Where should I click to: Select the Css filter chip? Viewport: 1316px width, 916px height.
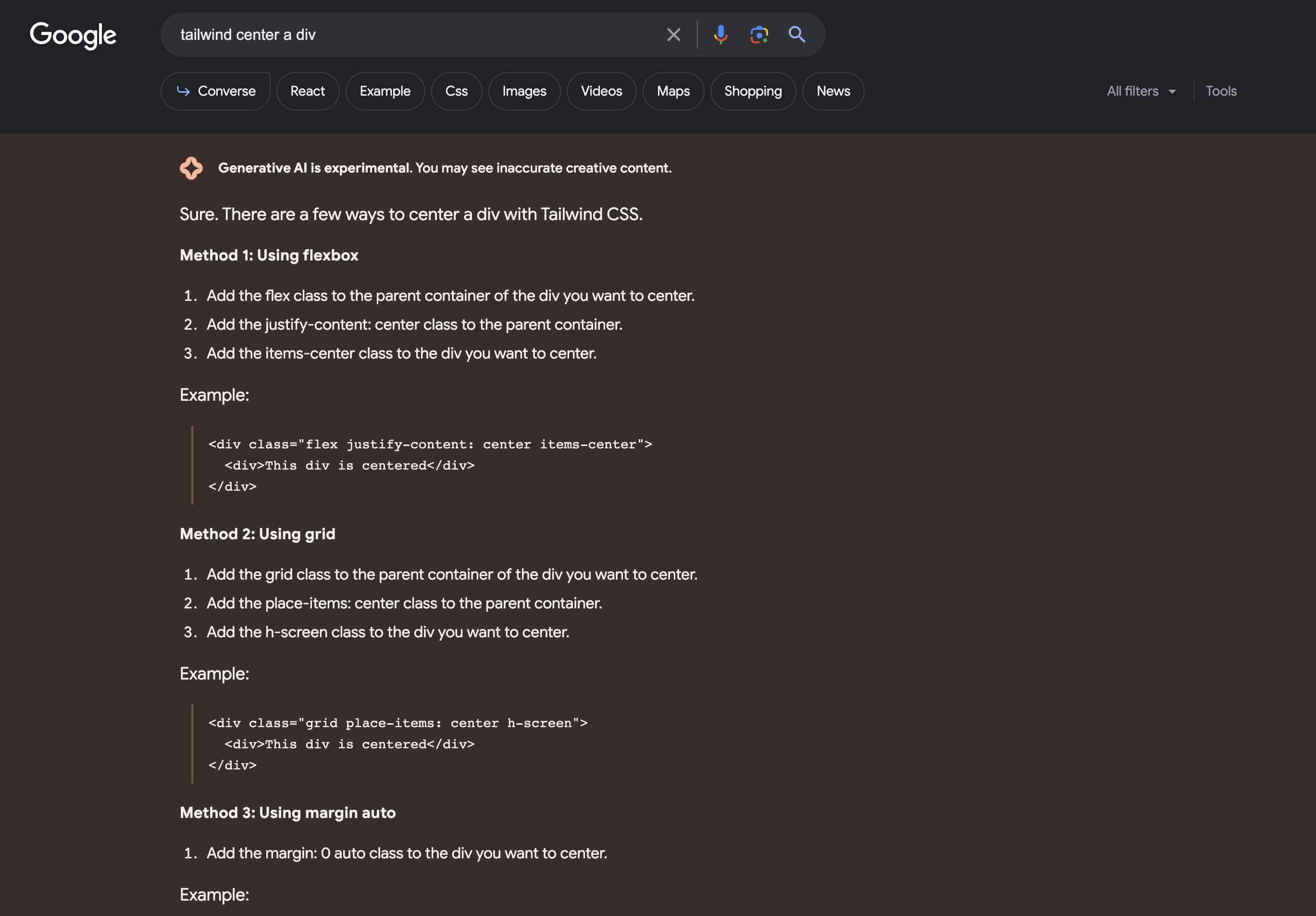457,91
